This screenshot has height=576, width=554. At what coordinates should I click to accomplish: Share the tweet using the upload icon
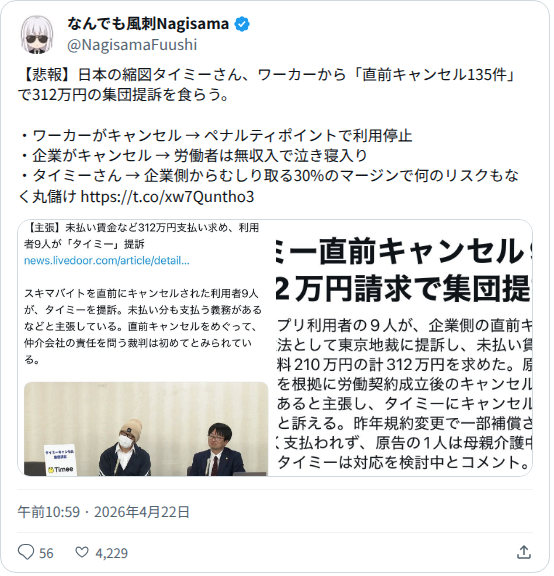click(x=525, y=554)
